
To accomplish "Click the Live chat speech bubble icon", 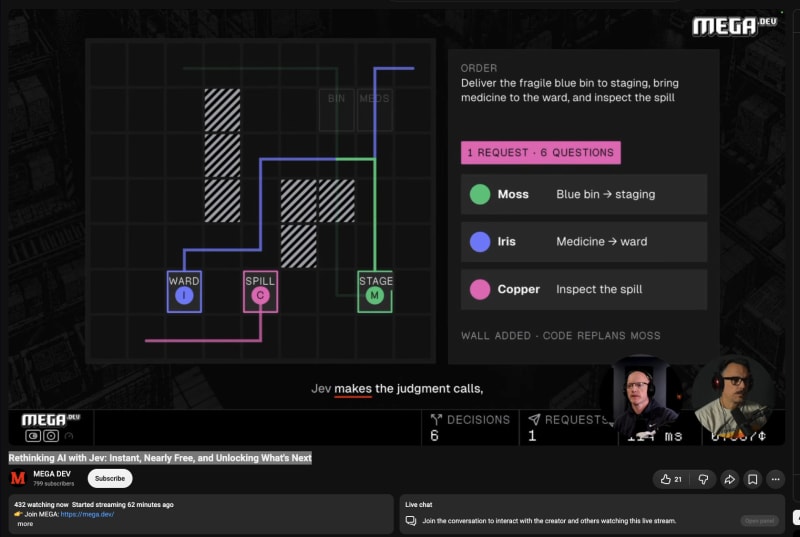I will click(x=411, y=521).
